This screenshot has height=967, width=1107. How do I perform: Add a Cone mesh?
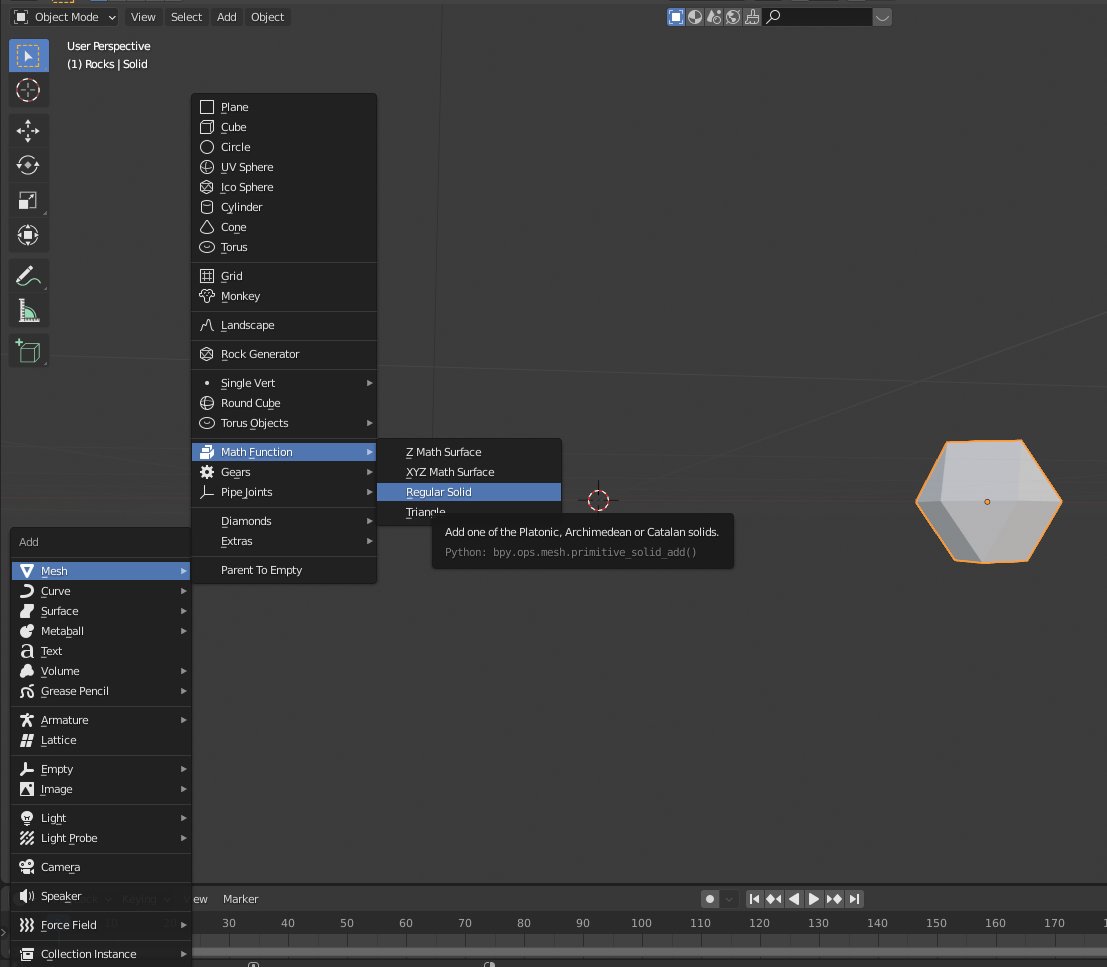284,227
